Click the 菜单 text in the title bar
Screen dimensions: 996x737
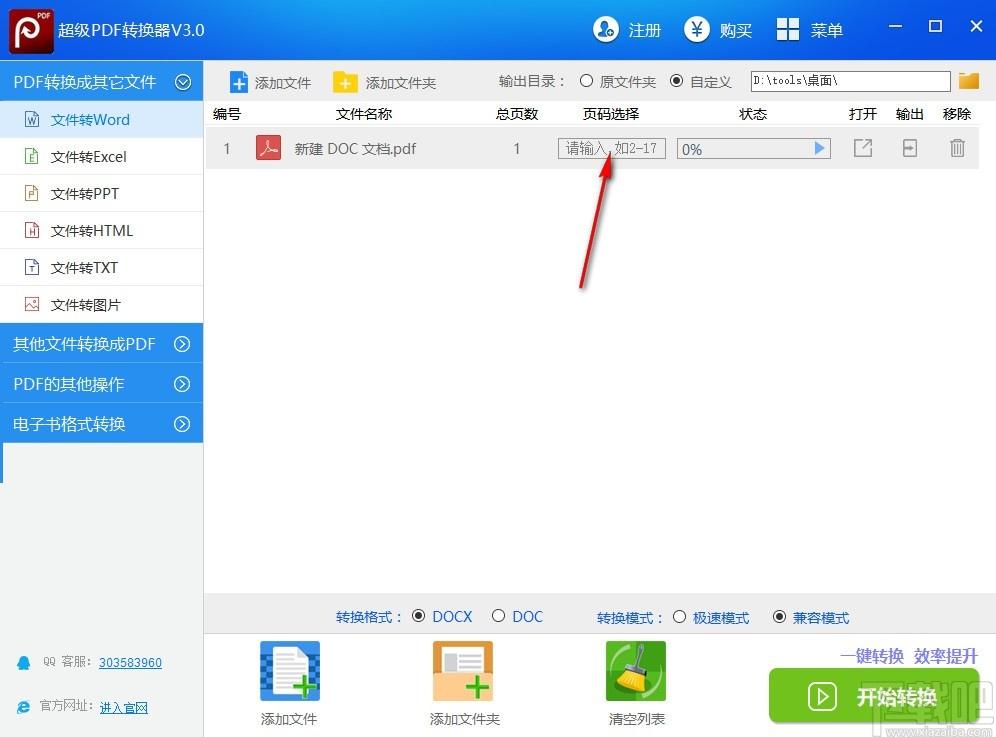click(827, 30)
